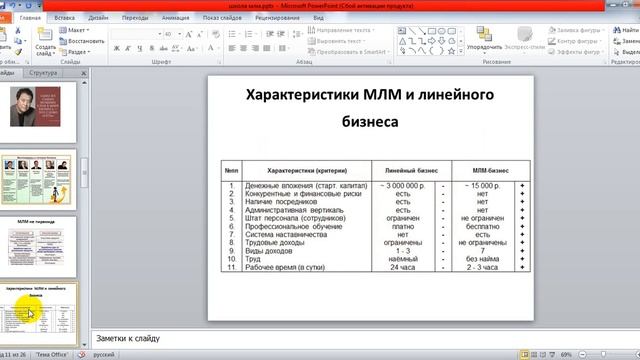This screenshot has height=360, width=640.
Task: Apply bold formatting (Ж)
Action: pos(116,49)
